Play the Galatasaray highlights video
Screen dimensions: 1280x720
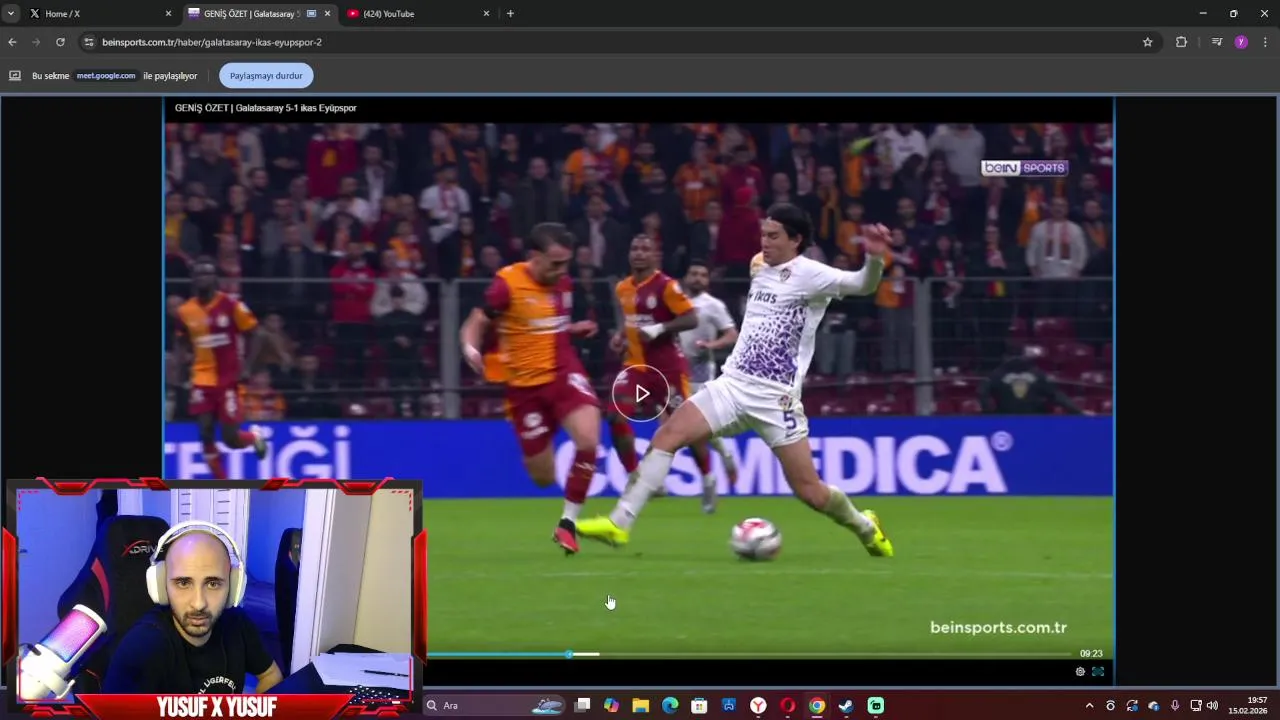(641, 393)
